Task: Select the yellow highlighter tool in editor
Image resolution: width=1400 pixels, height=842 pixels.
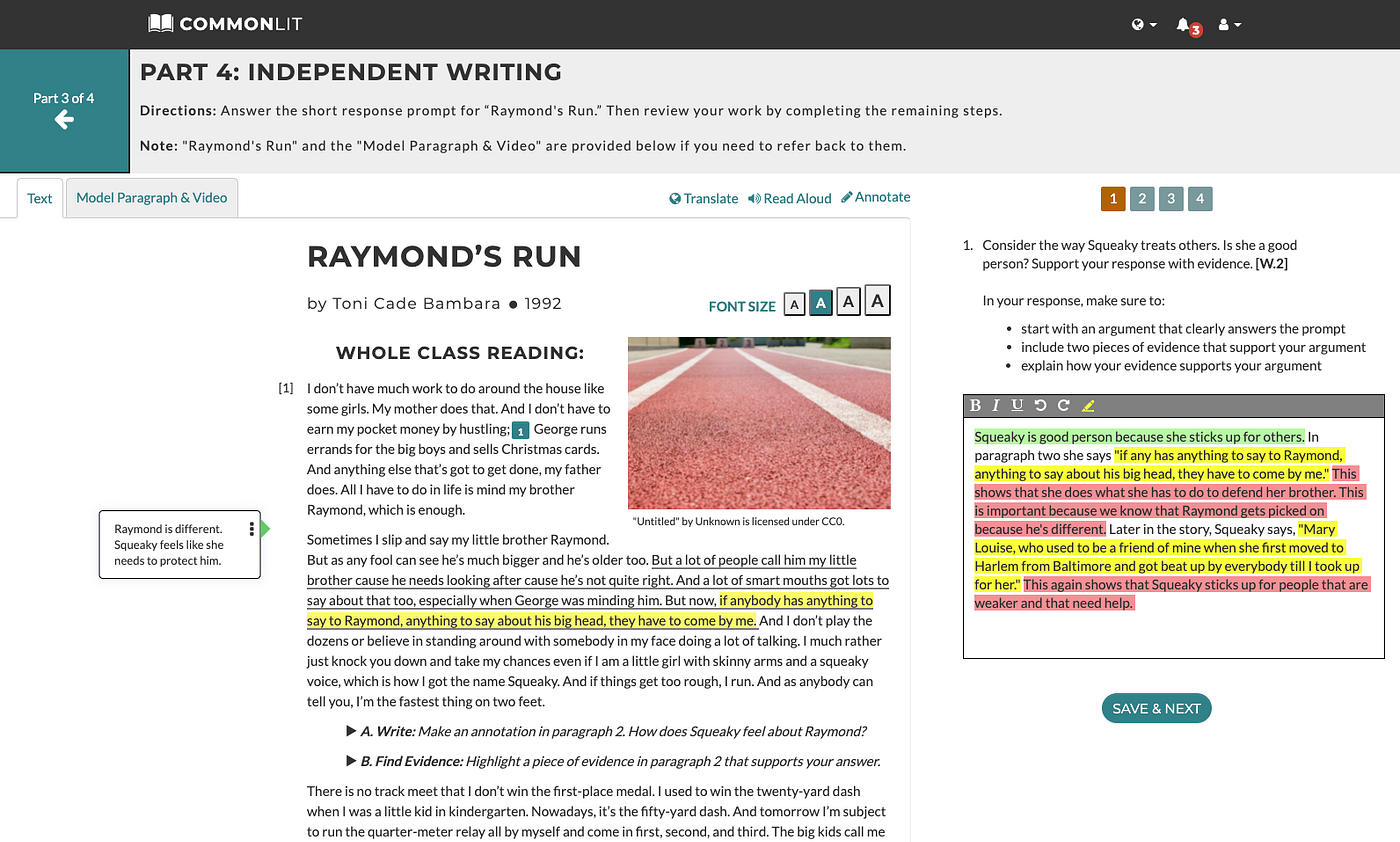Action: pos(1088,405)
